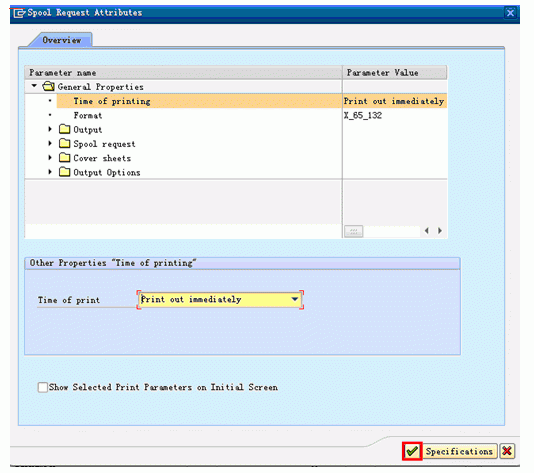Close the Spool Request Attributes window
This screenshot has height=473, width=534.
click(510, 13)
